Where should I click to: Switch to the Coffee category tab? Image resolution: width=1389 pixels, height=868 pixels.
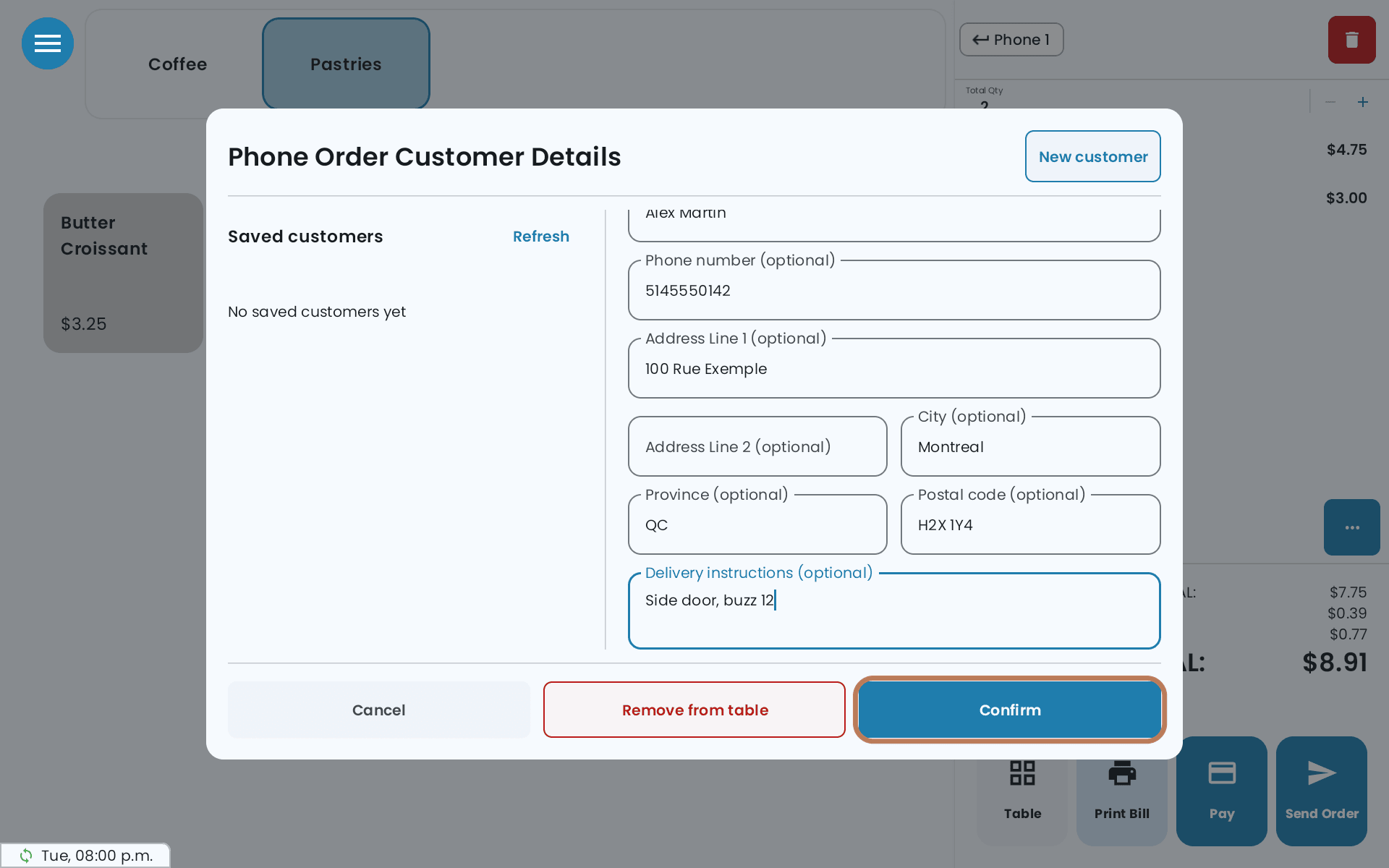pos(177,64)
